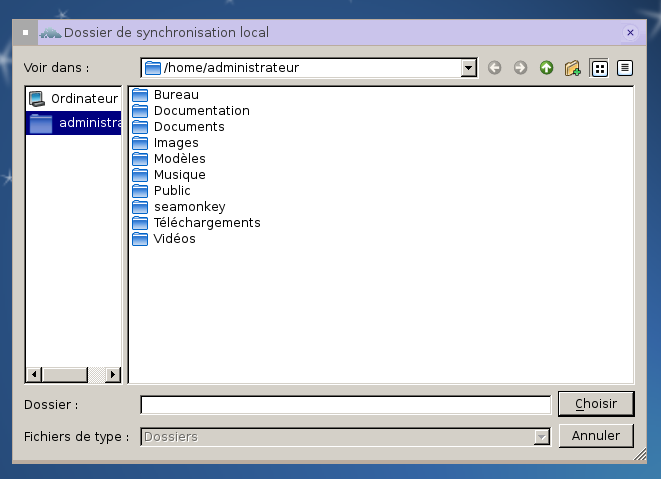This screenshot has width=661, height=479.
Task: Click the Modèles folder icon
Action: click(140, 159)
